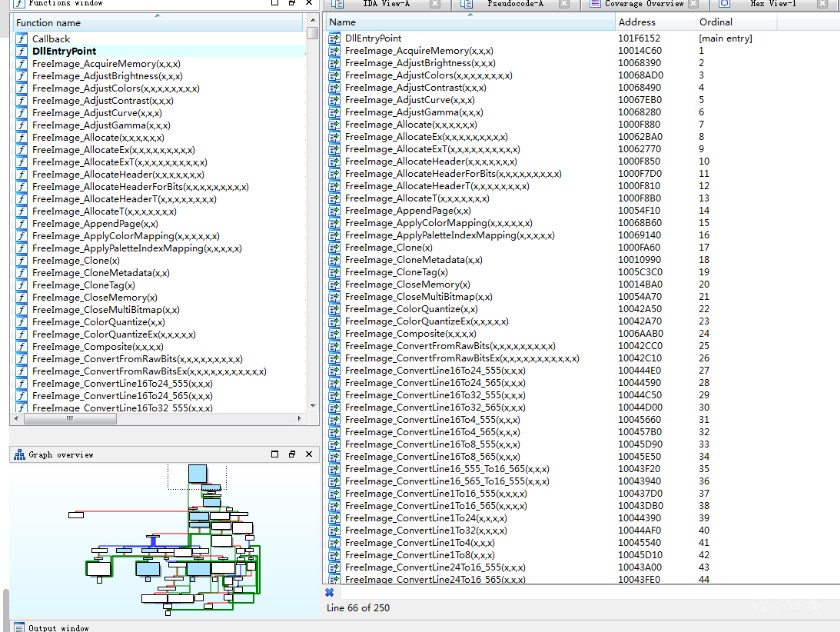Sort functions by the Function name column header
Screen dimensions: 840x632
[159, 23]
